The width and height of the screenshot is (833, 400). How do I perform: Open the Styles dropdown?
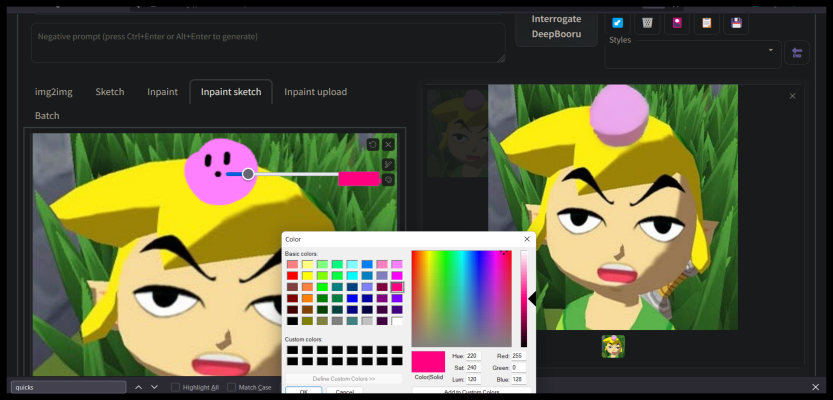coord(693,54)
